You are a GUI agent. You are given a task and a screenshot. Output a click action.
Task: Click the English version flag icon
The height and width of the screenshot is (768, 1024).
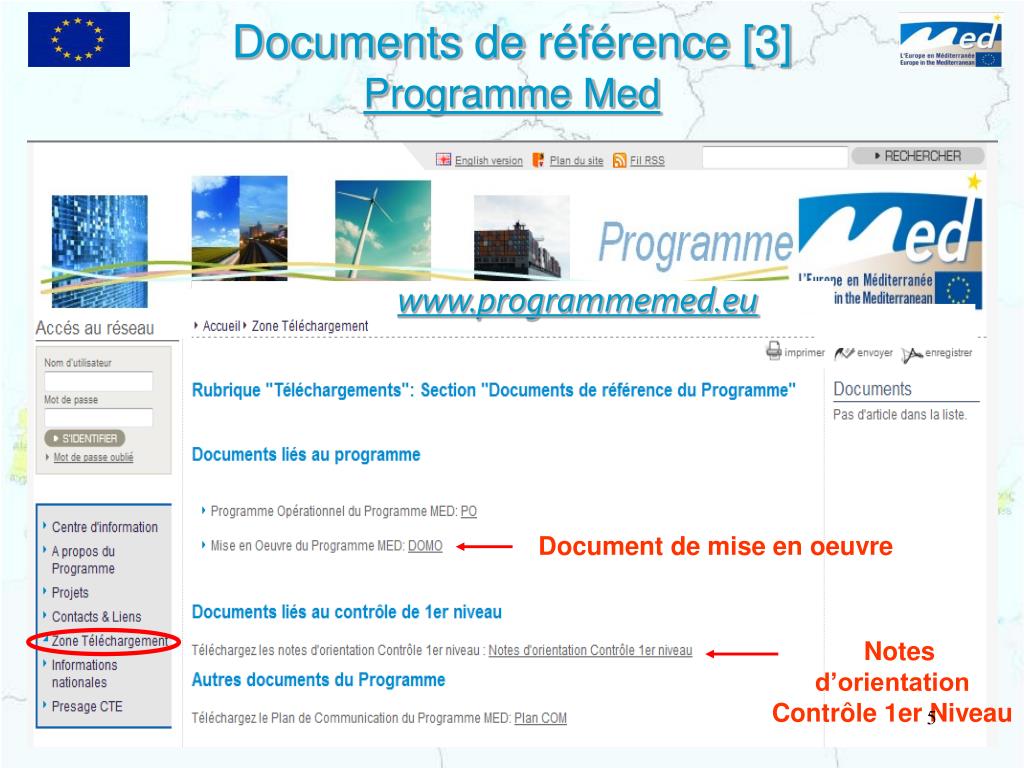pyautogui.click(x=443, y=160)
